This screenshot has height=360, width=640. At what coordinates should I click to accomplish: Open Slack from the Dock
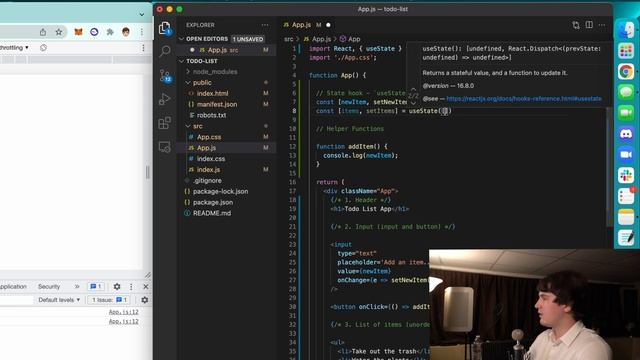[x=626, y=176]
